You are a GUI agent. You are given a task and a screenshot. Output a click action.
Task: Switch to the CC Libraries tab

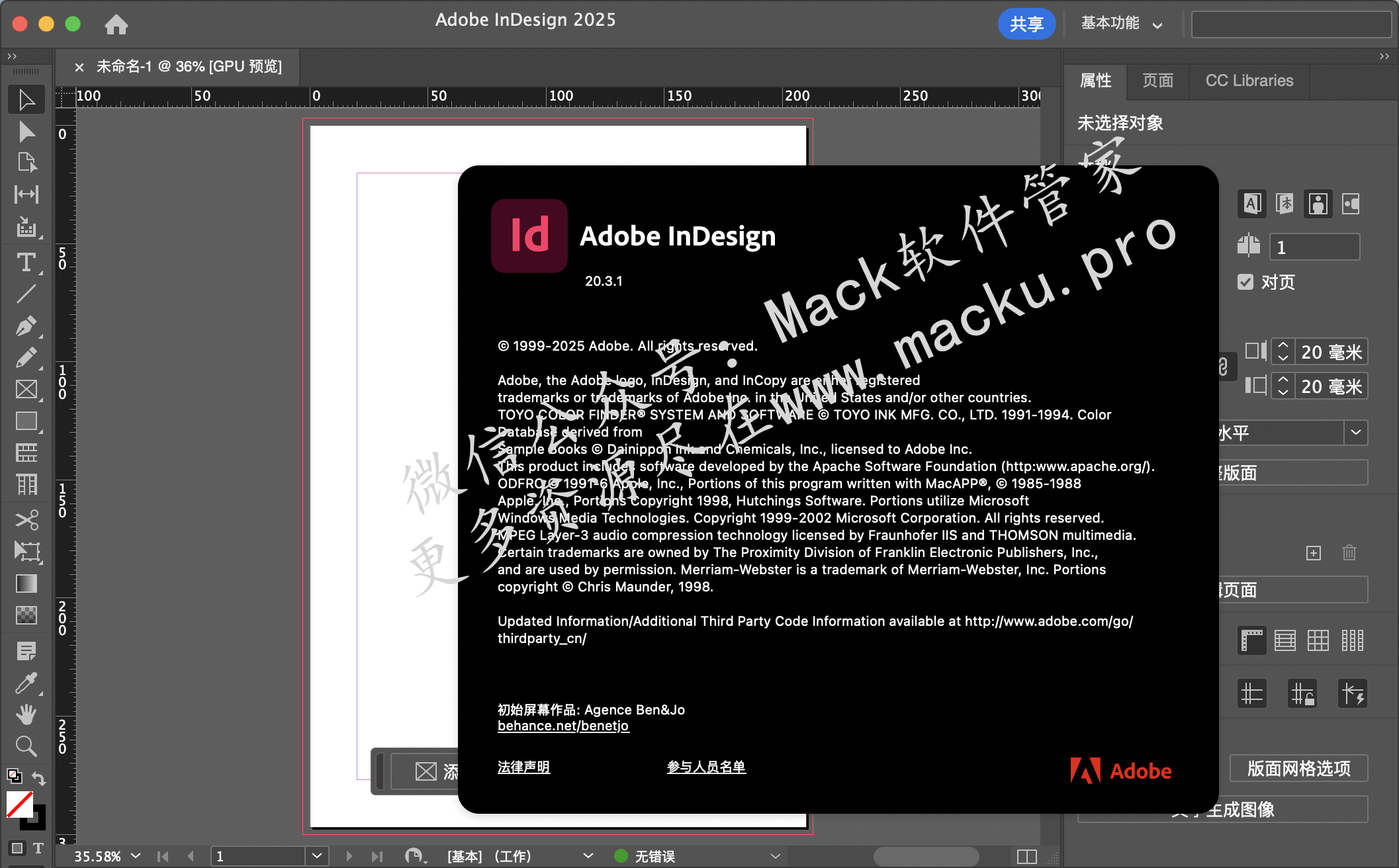click(x=1249, y=81)
